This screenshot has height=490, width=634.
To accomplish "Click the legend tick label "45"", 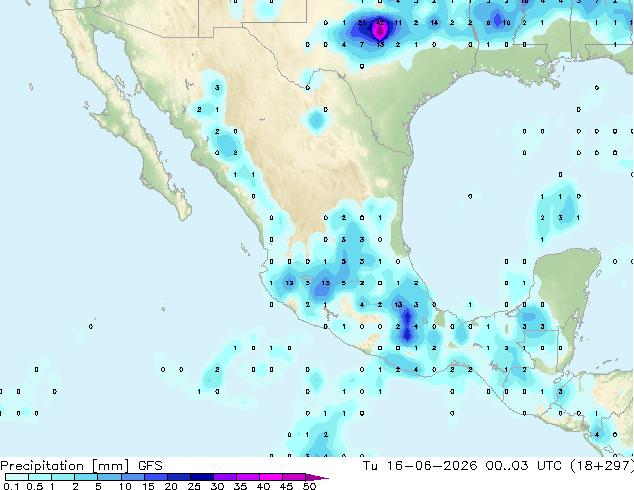I will click(286, 486).
